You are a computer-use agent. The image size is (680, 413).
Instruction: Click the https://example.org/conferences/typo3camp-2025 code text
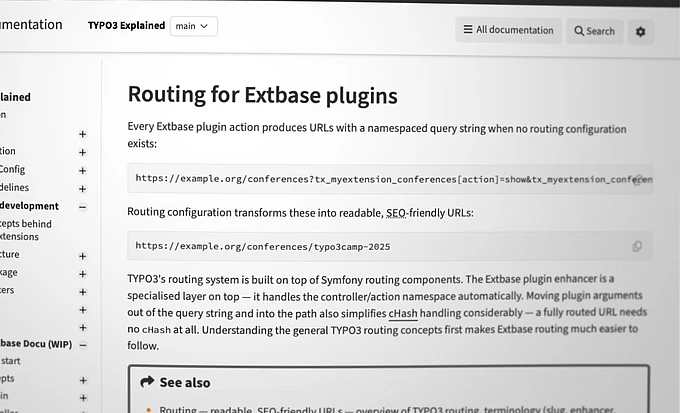click(263, 246)
